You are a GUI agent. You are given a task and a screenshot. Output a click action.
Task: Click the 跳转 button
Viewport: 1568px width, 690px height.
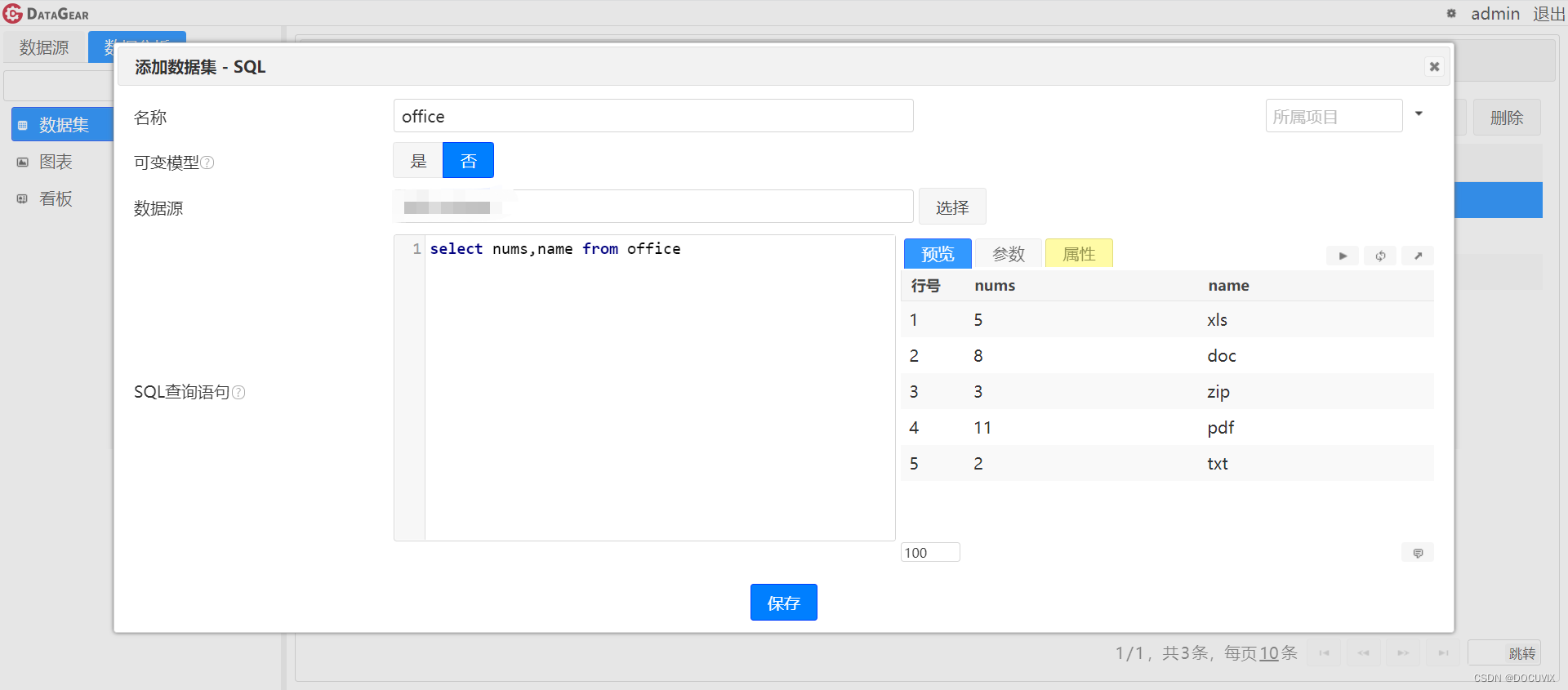(1522, 653)
